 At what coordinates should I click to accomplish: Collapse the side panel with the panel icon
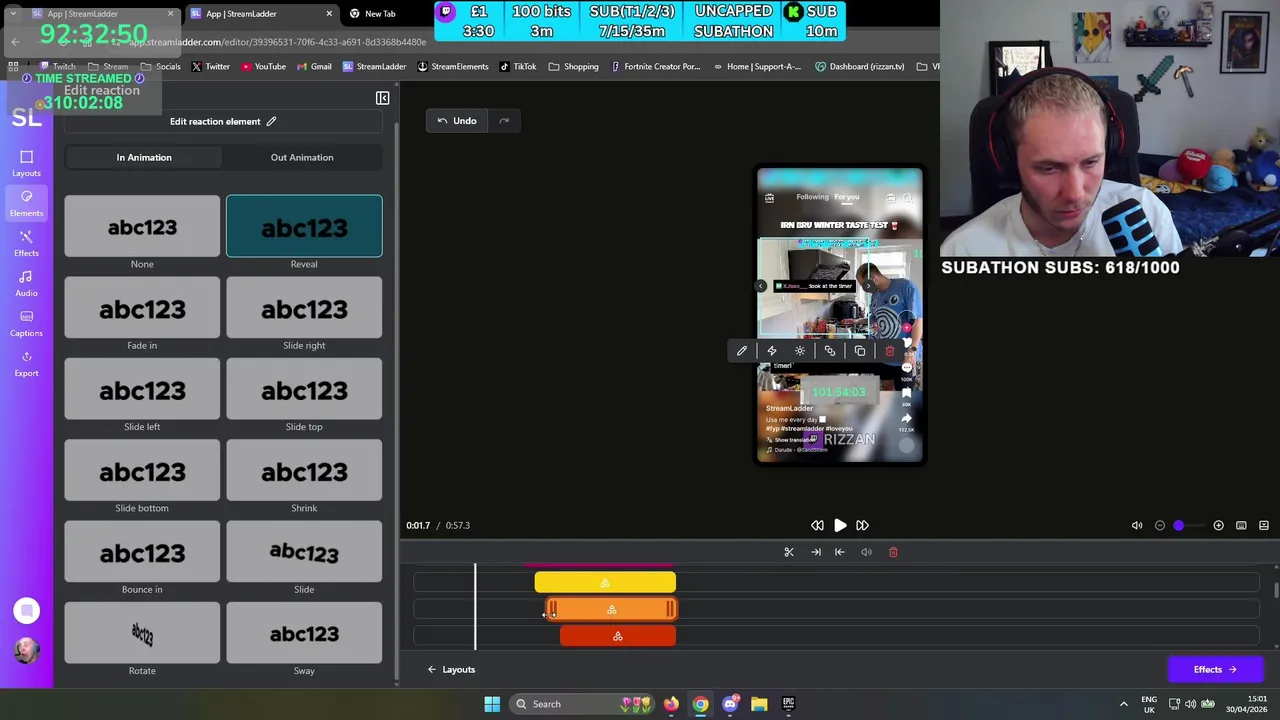tap(382, 98)
